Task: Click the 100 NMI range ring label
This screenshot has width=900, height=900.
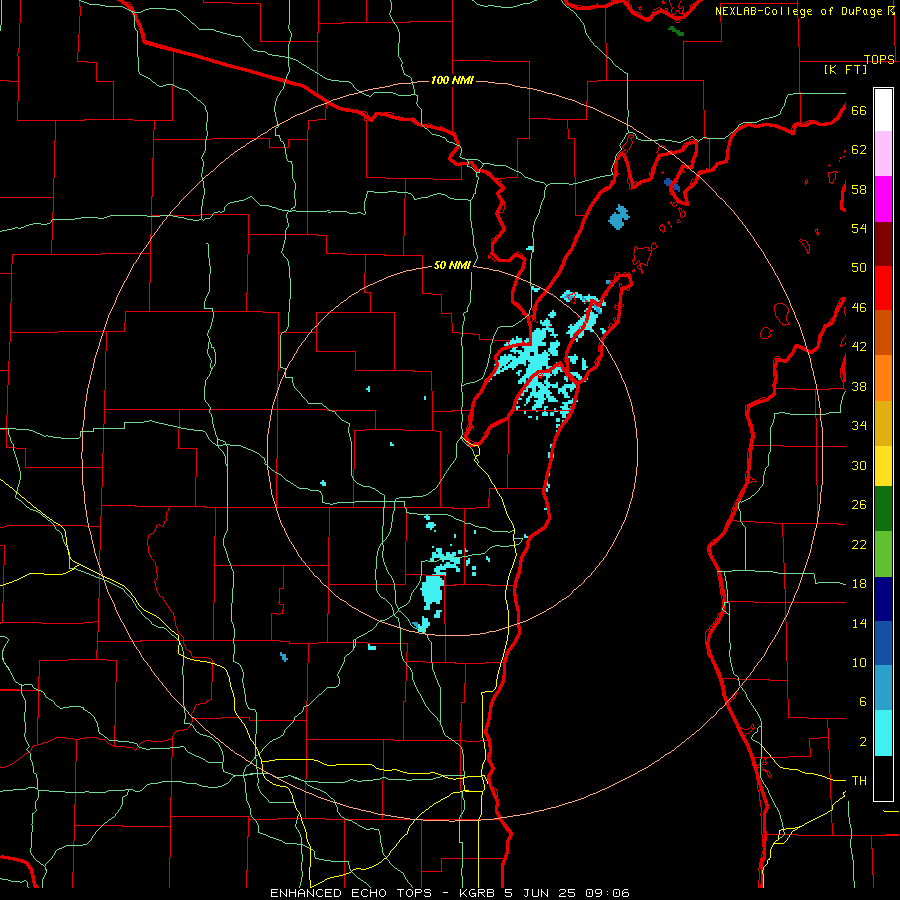Action: click(x=452, y=80)
